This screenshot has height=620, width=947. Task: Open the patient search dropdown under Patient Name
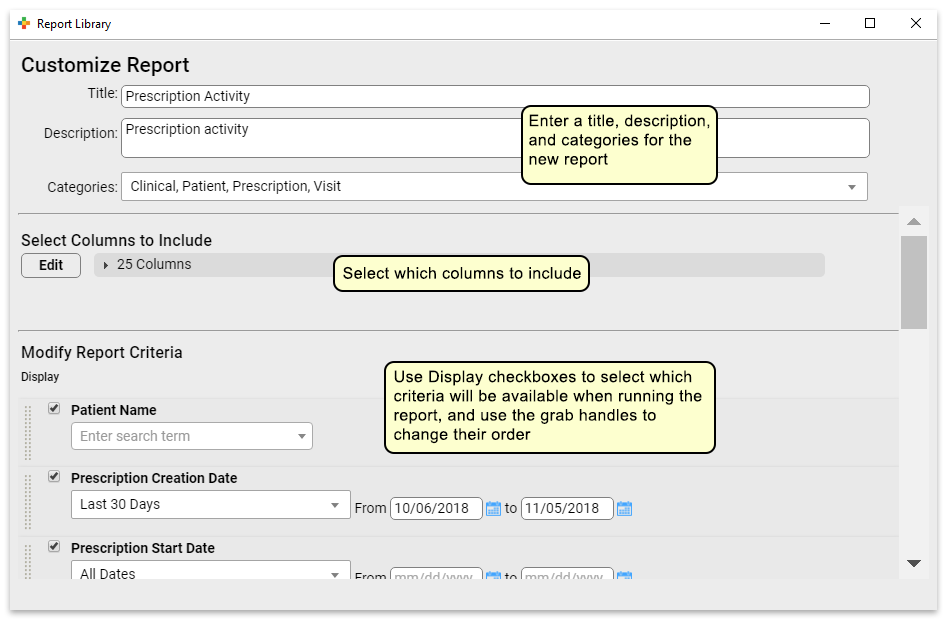pos(301,436)
